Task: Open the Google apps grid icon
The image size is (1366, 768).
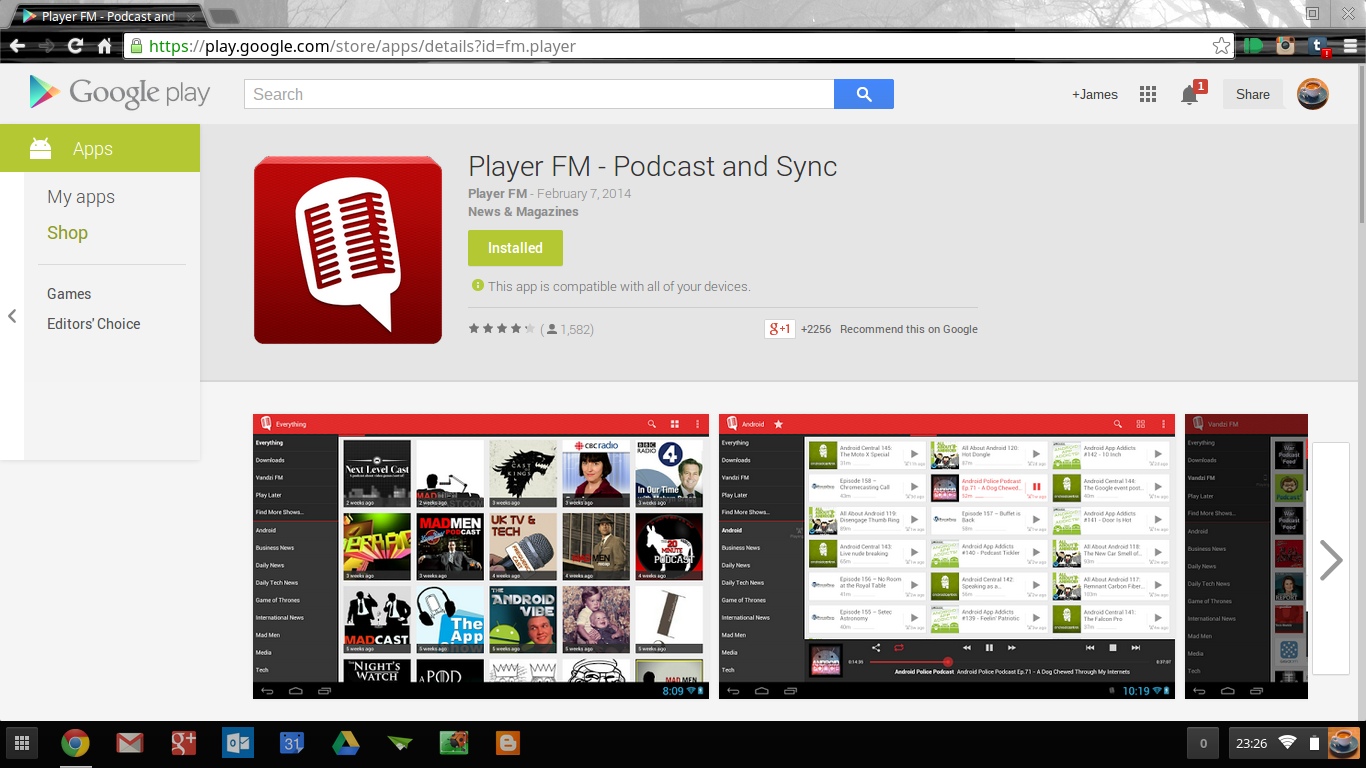Action: click(x=1148, y=94)
